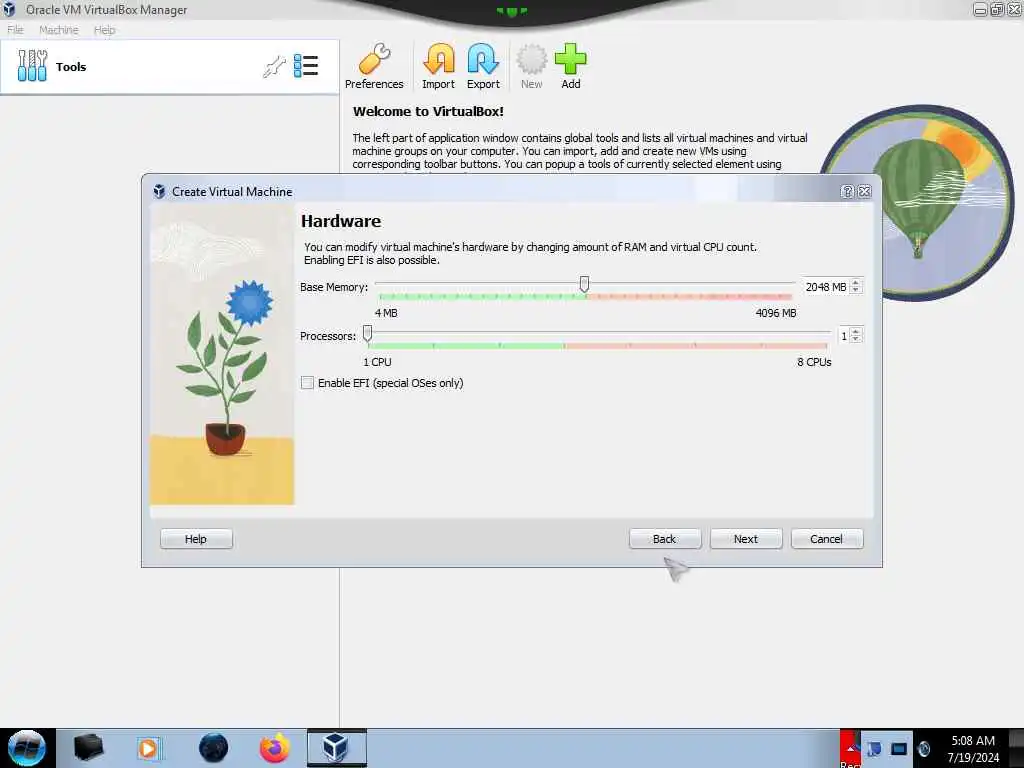The height and width of the screenshot is (768, 1024).
Task: Open the Windows Start button
Action: (x=27, y=748)
